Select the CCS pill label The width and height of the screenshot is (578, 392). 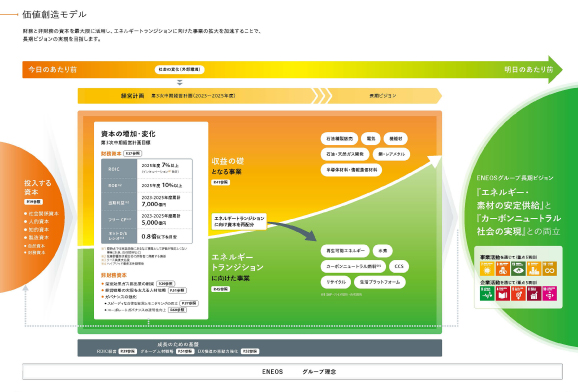click(x=399, y=266)
